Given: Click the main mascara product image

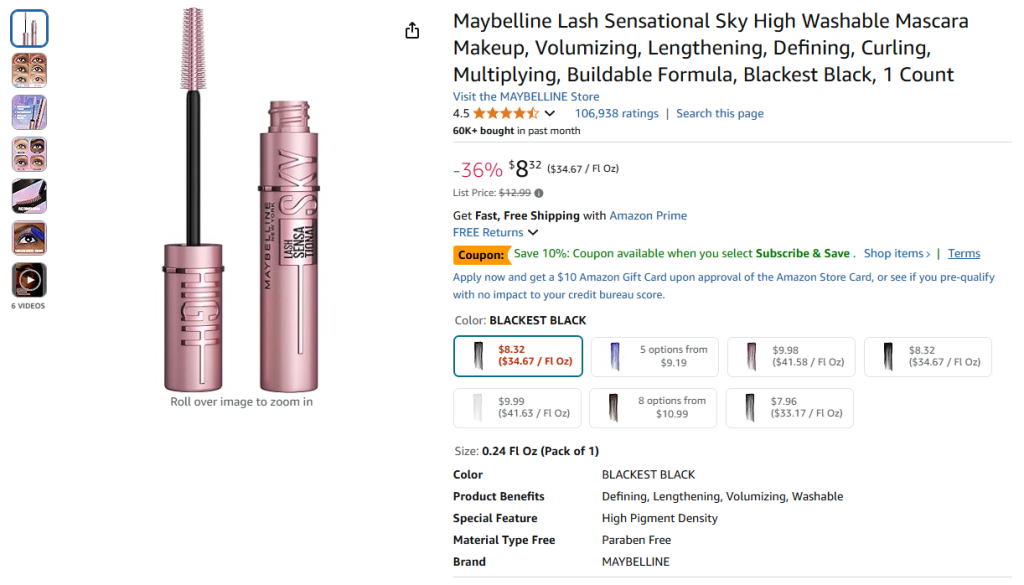Looking at the screenshot, I should click(240, 200).
